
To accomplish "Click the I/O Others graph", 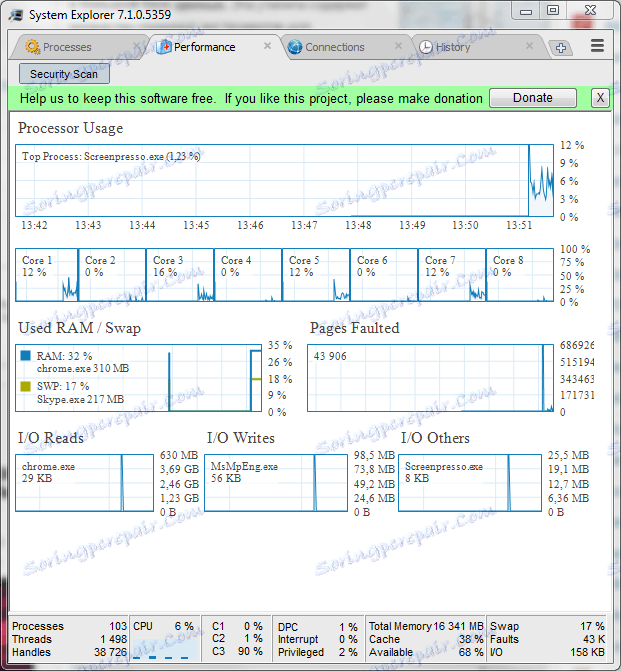I will click(x=470, y=483).
